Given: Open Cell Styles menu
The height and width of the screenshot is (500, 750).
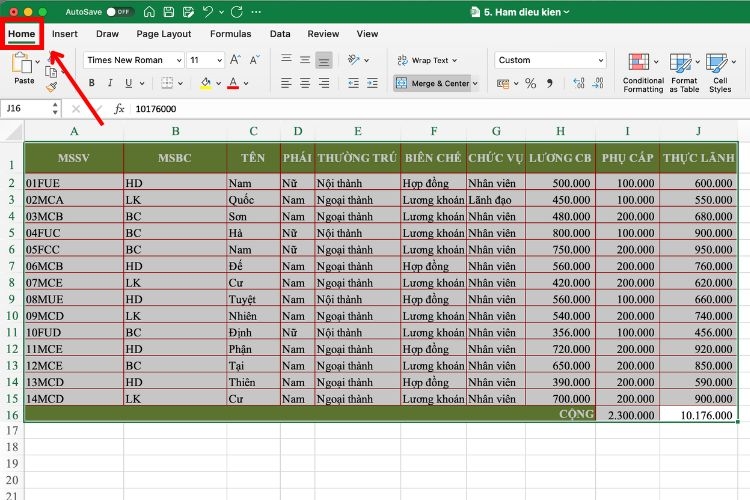Looking at the screenshot, I should tap(720, 72).
